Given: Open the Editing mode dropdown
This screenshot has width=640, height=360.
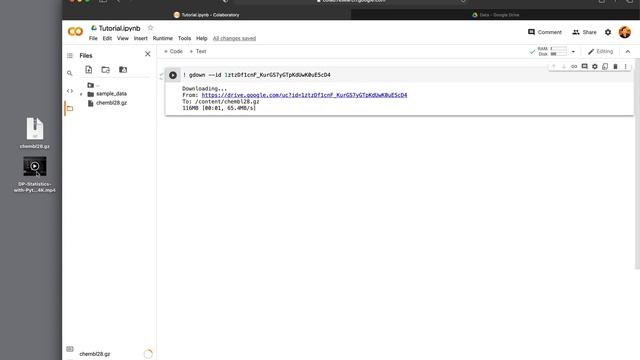Looking at the screenshot, I should (600, 51).
